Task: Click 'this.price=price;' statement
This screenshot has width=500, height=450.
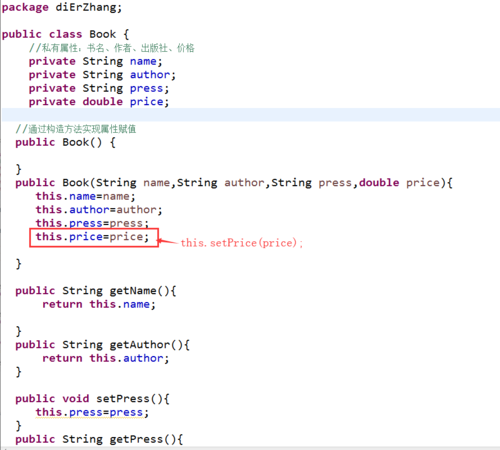Action: coord(92,237)
